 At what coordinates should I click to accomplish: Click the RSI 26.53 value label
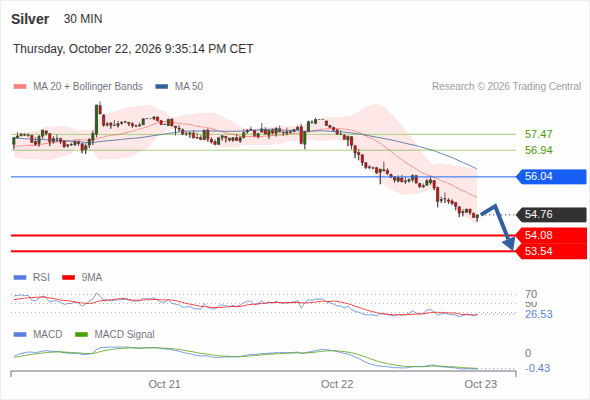point(538,314)
